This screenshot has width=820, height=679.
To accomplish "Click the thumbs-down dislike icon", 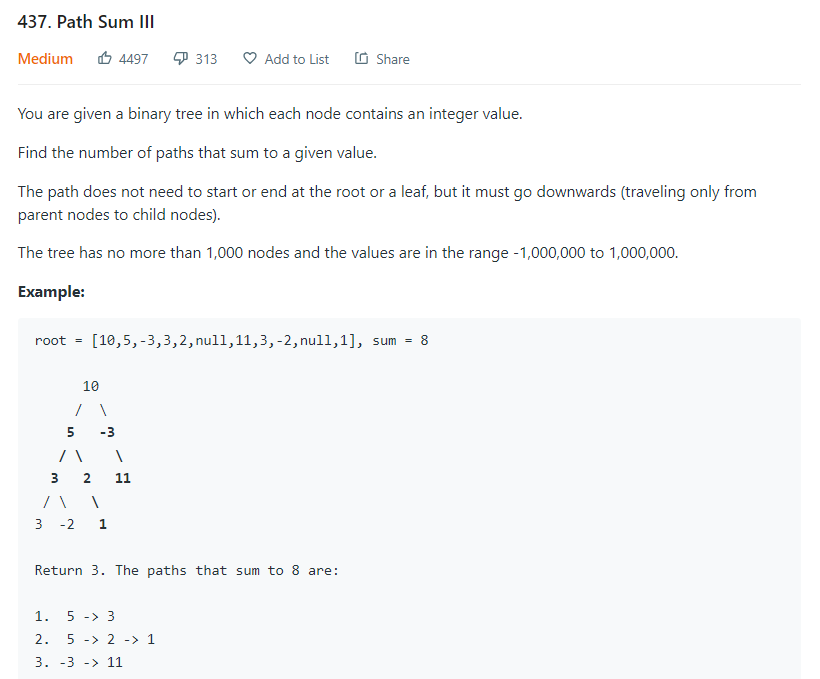I will 181,59.
